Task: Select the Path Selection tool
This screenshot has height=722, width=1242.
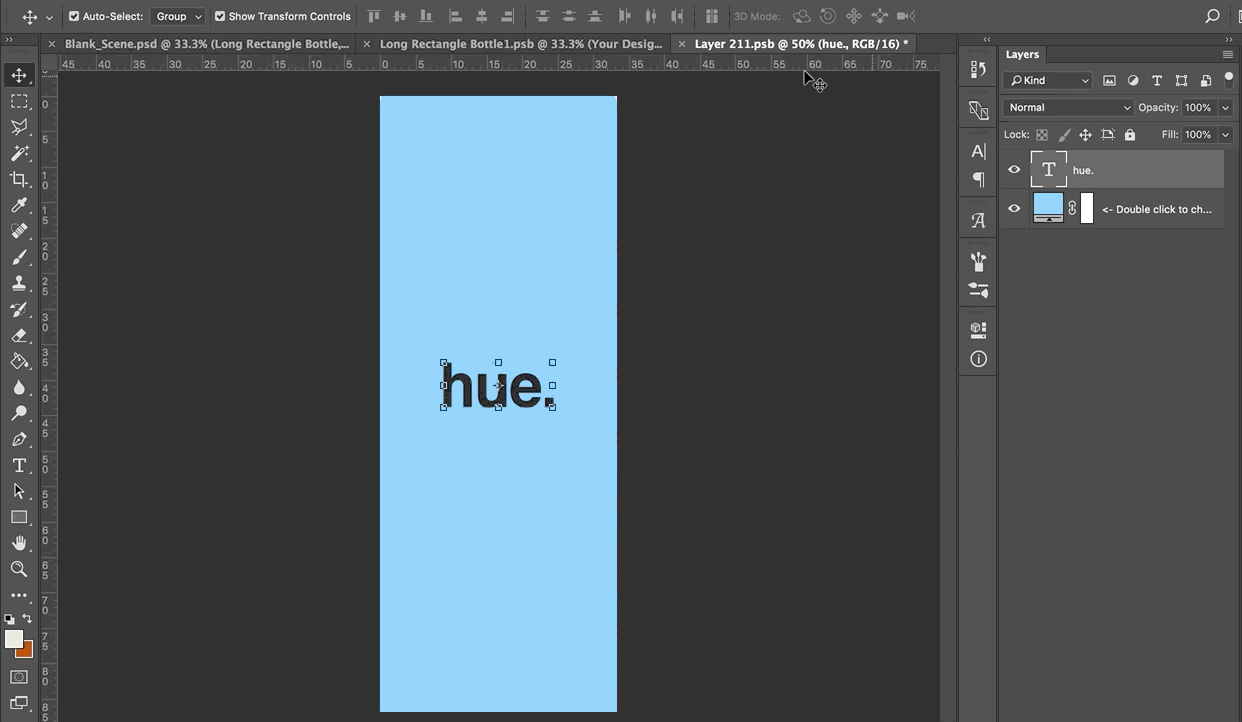Action: tap(19, 491)
